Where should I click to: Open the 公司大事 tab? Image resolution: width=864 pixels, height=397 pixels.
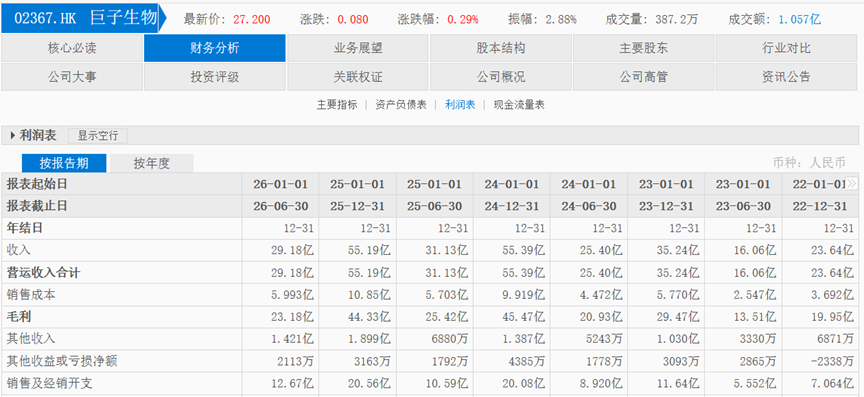72,77
